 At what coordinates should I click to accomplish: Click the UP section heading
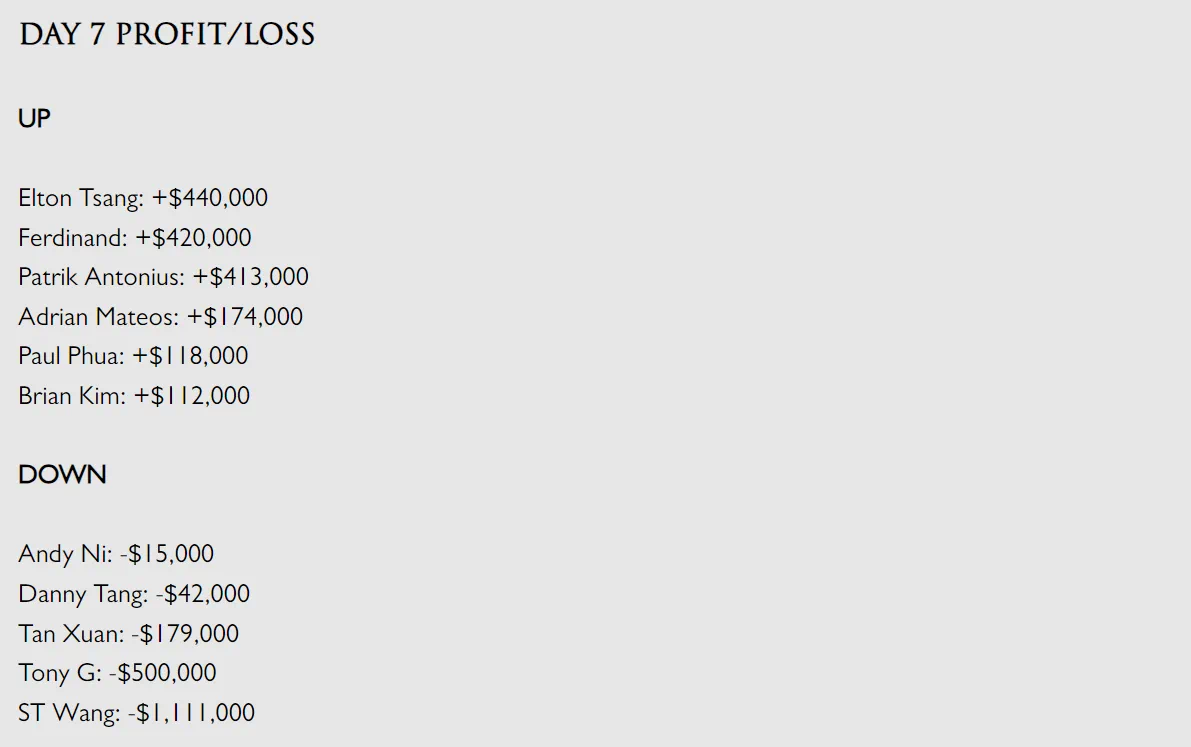pos(34,119)
